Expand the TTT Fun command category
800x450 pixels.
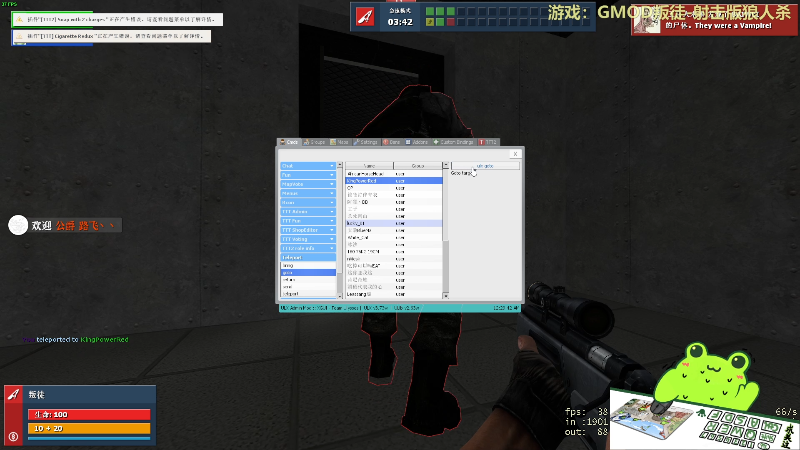(308, 221)
